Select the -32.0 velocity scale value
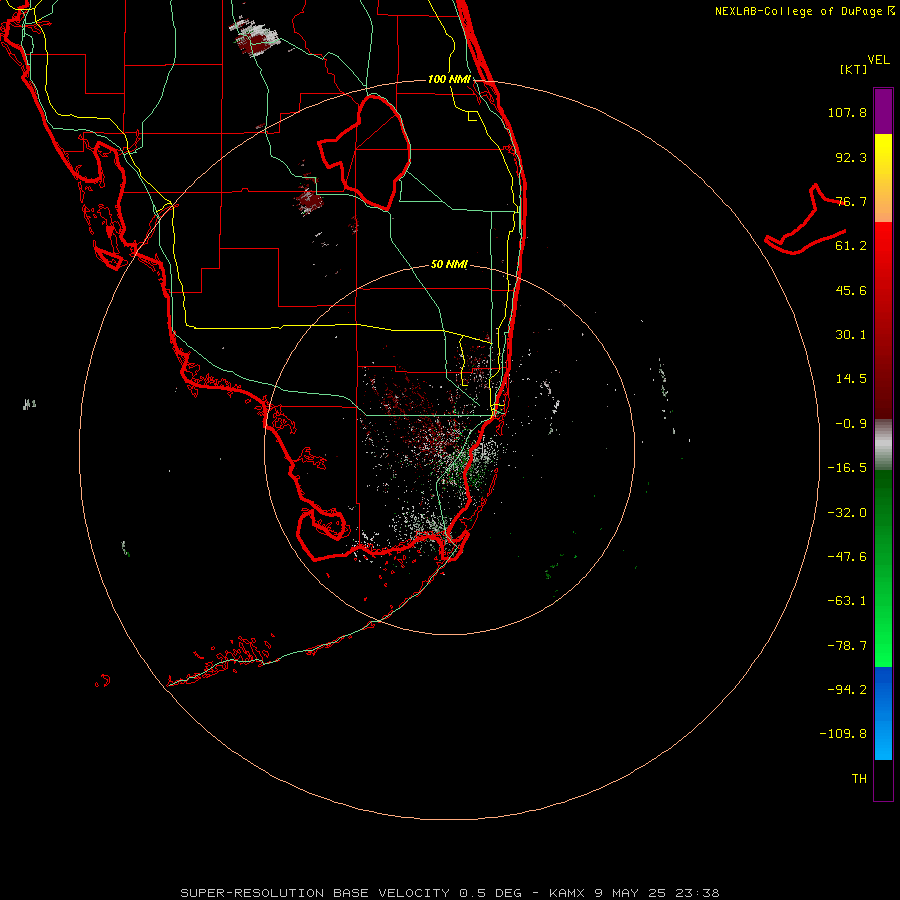Viewport: 900px width, 900px height. coord(847,513)
